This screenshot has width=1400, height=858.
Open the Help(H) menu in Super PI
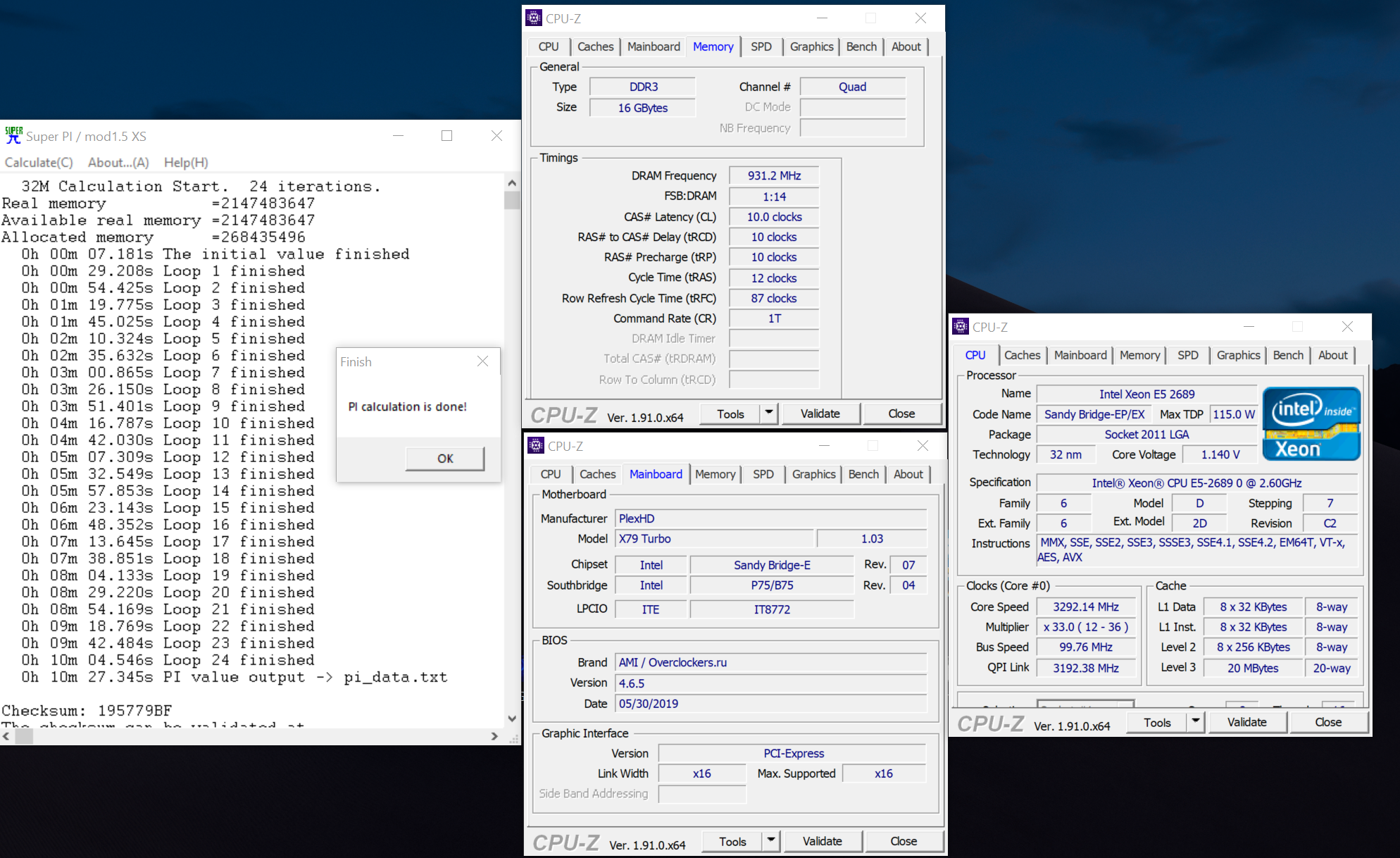coord(186,162)
